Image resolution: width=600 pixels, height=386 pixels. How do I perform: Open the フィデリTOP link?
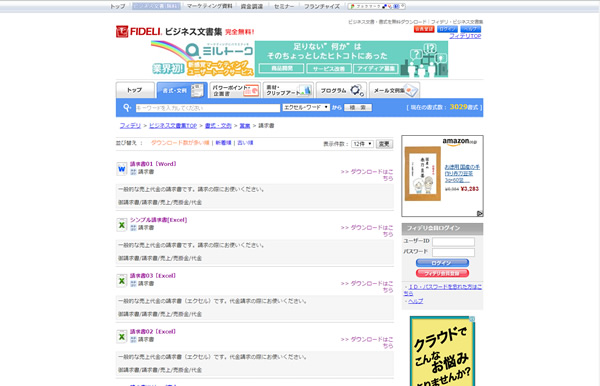[465, 36]
